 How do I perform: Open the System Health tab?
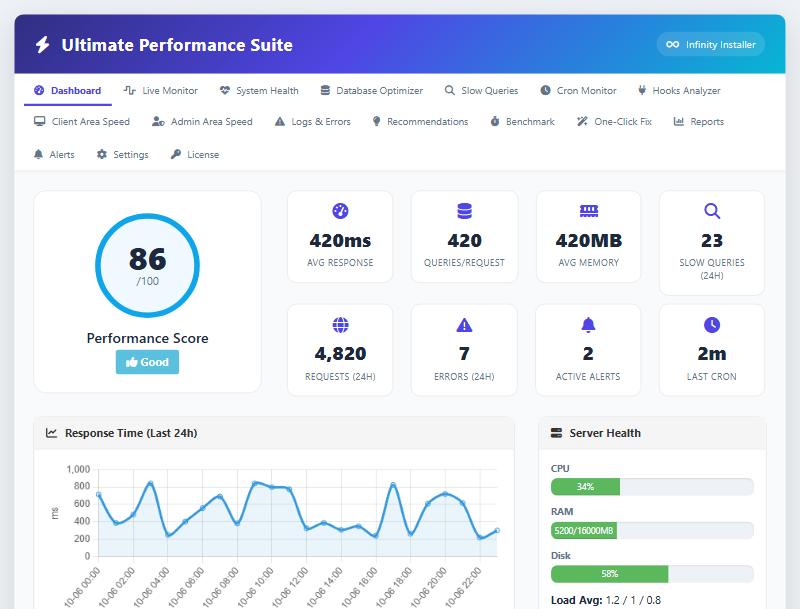(x=259, y=91)
